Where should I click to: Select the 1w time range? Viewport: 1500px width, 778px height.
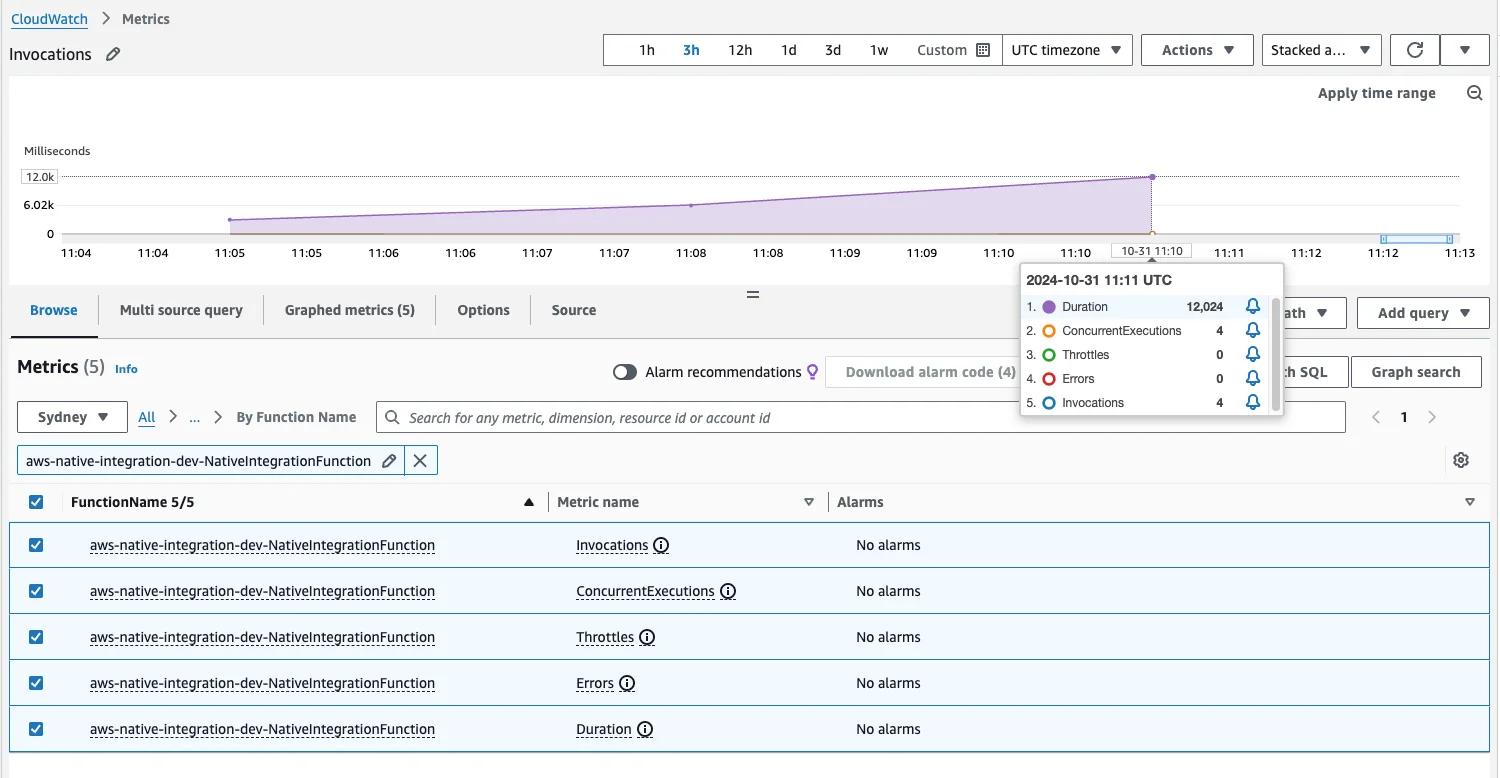[878, 49]
